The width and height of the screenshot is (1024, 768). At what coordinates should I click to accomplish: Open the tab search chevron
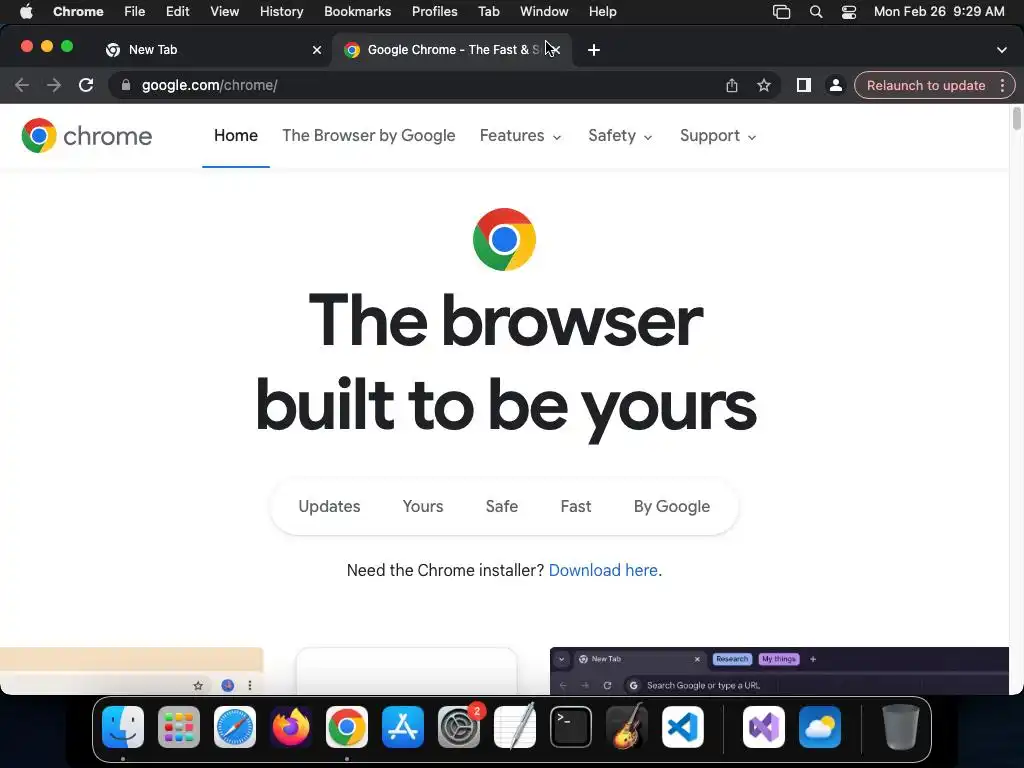click(1002, 50)
